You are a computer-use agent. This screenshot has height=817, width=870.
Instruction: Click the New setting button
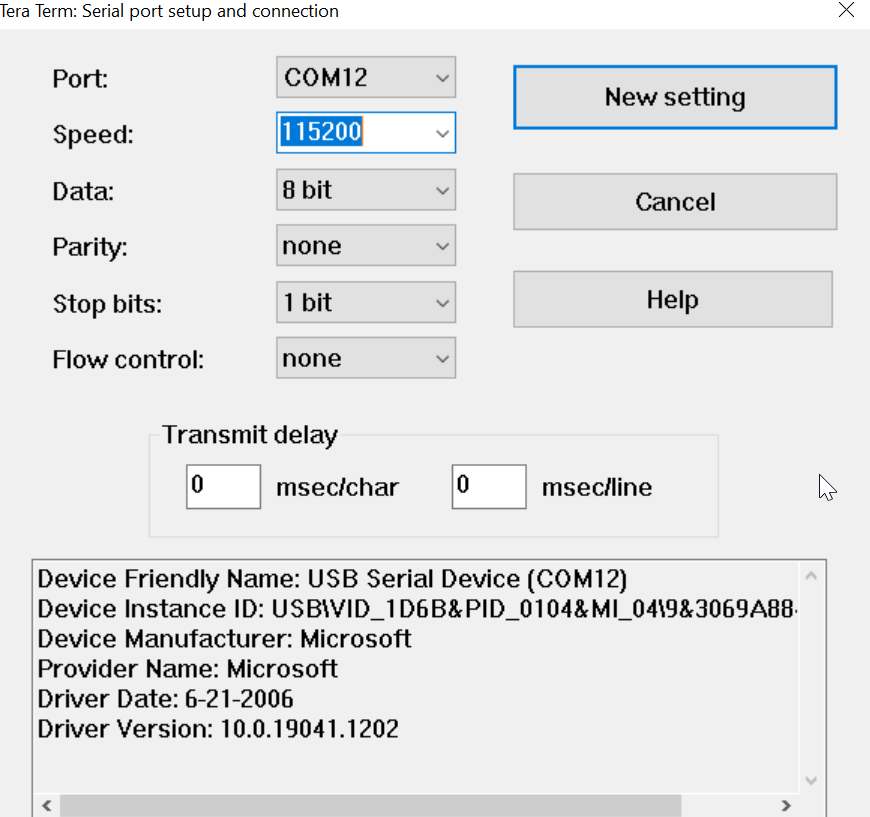(x=675, y=97)
